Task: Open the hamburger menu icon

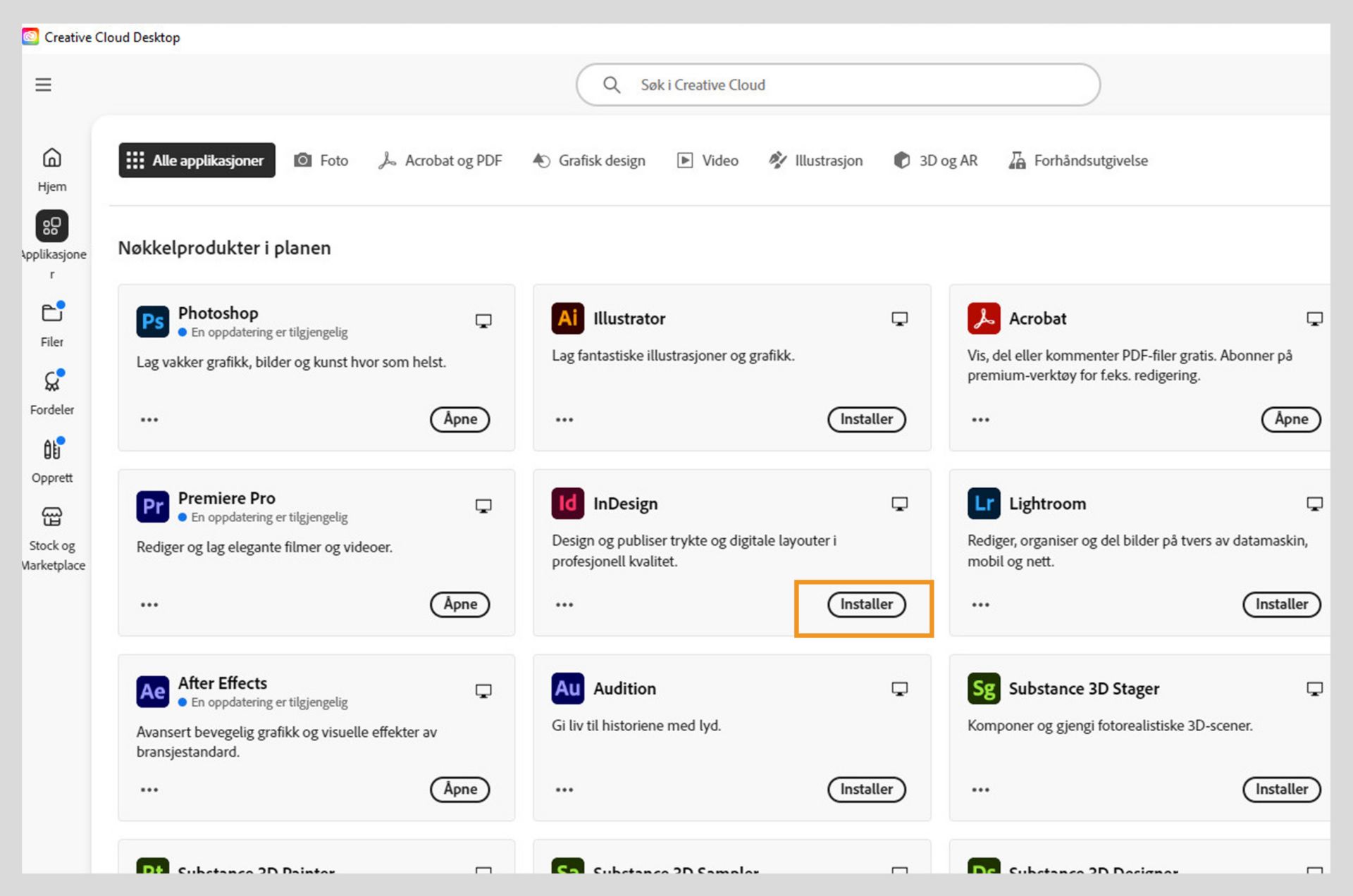Action: pyautogui.click(x=43, y=85)
